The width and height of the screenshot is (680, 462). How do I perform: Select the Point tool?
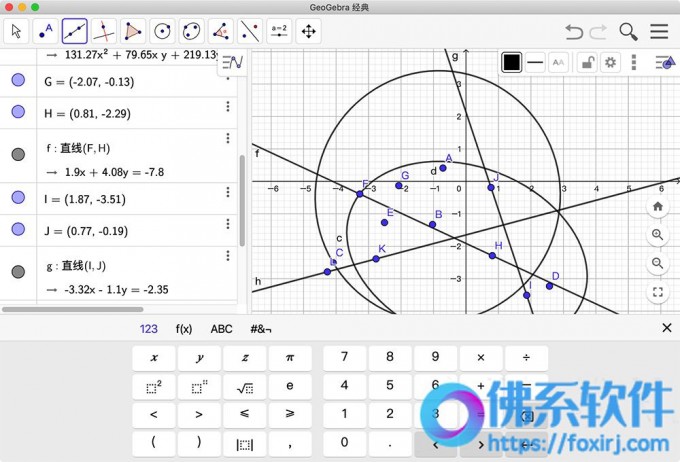pyautogui.click(x=46, y=31)
